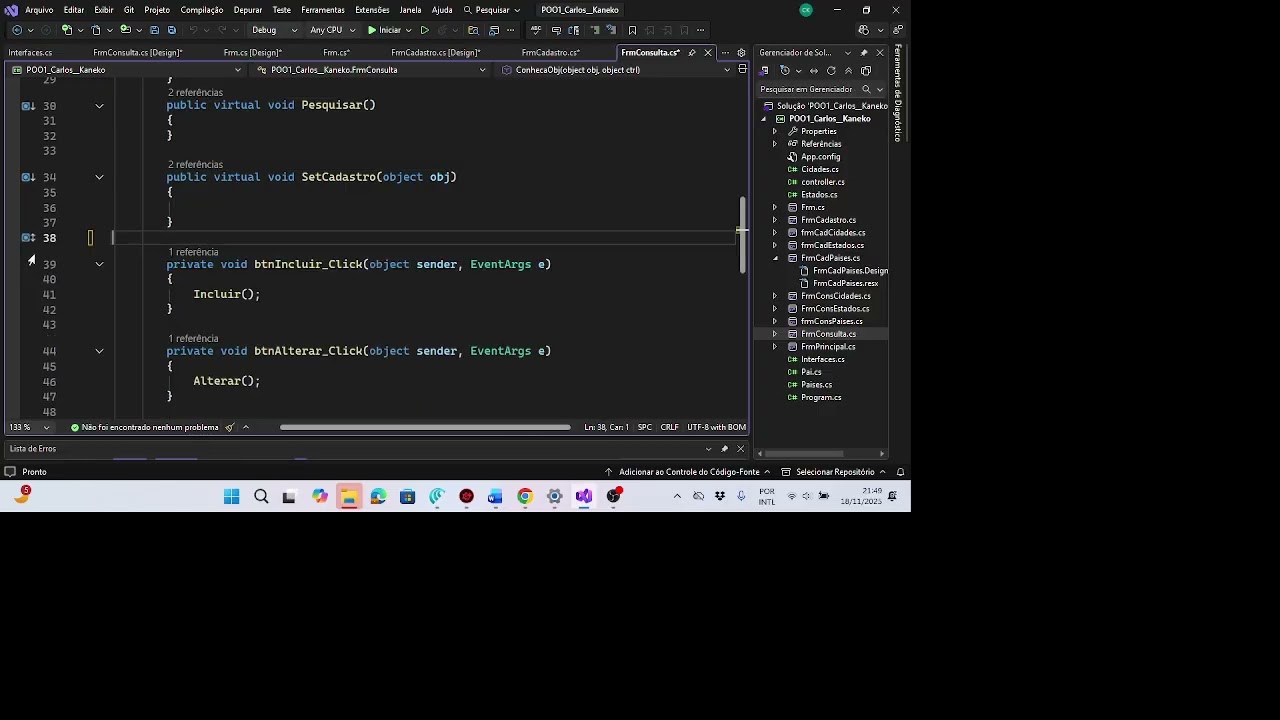Click the Save All toolbar icon
Viewport: 1280px width, 720px height.
point(171,30)
